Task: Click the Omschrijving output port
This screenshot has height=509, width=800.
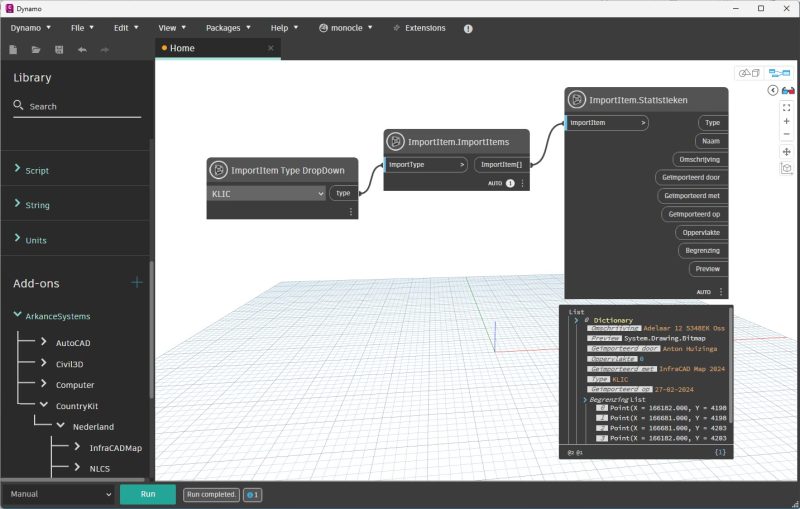Action: point(699,160)
